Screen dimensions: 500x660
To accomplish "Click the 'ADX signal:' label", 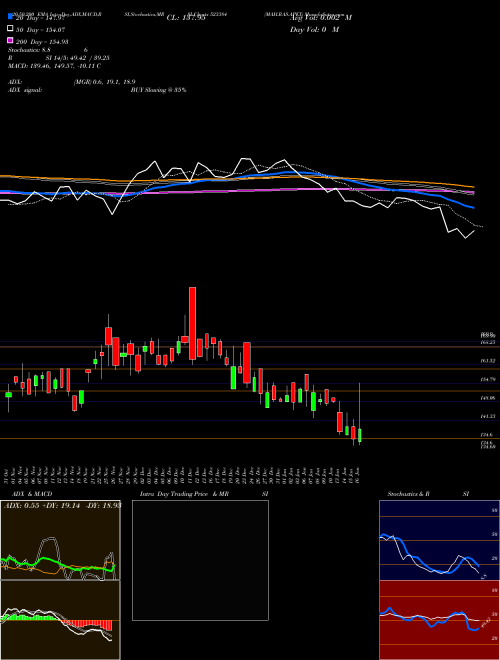I will coord(25,90).
